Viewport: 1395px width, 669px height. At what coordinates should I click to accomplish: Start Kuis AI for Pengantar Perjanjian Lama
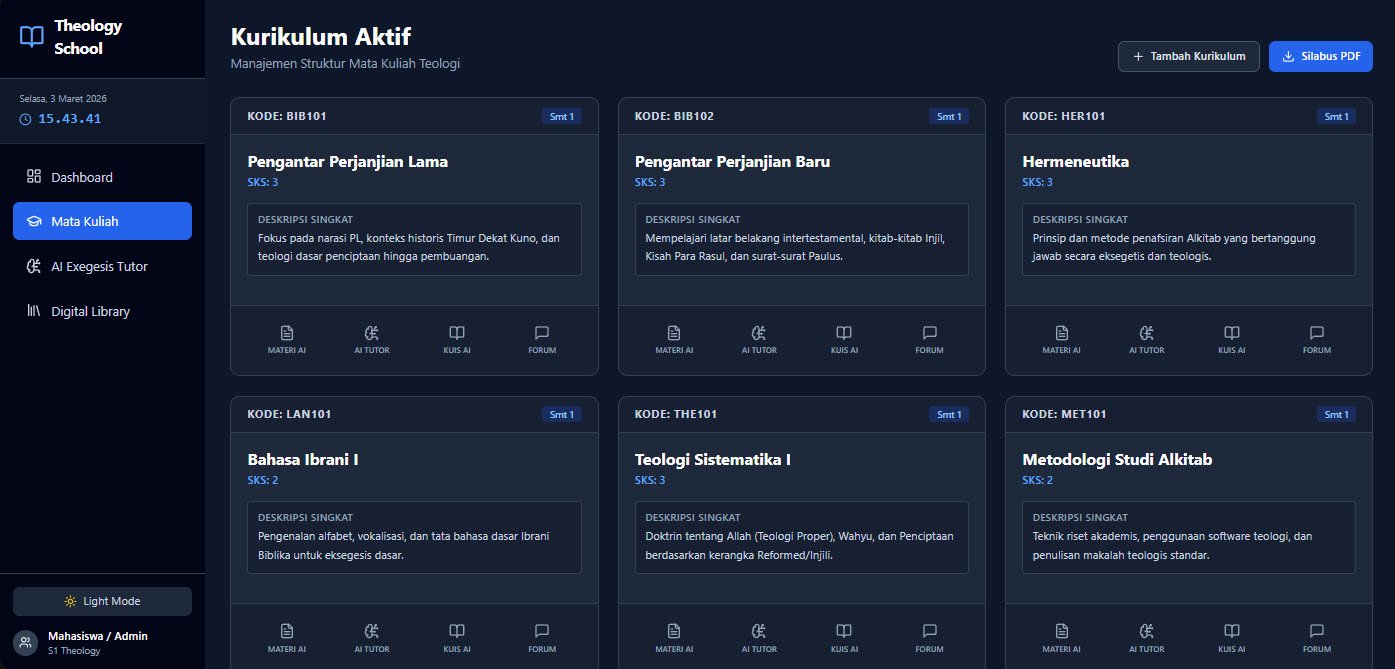click(457, 340)
